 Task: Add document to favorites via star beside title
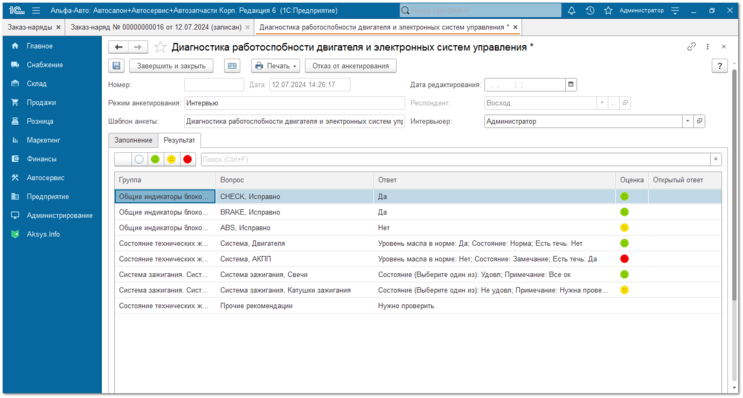click(x=160, y=47)
